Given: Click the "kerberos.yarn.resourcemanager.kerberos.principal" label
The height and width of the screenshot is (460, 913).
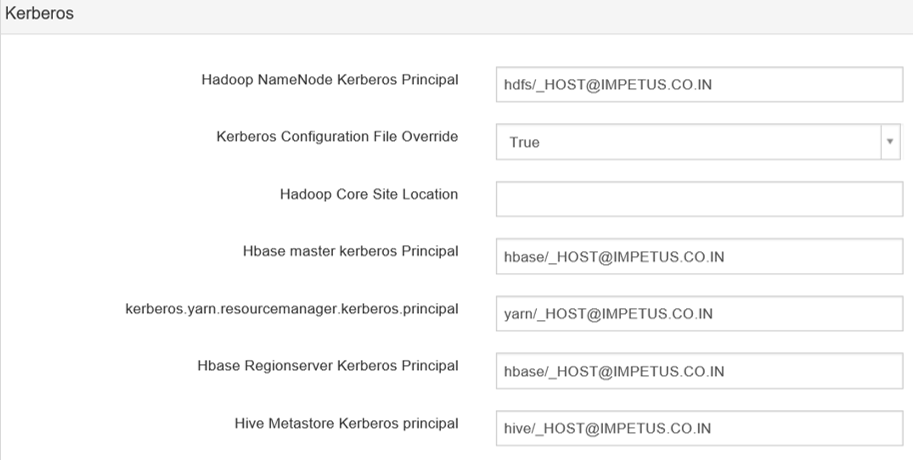Looking at the screenshot, I should tap(285, 309).
